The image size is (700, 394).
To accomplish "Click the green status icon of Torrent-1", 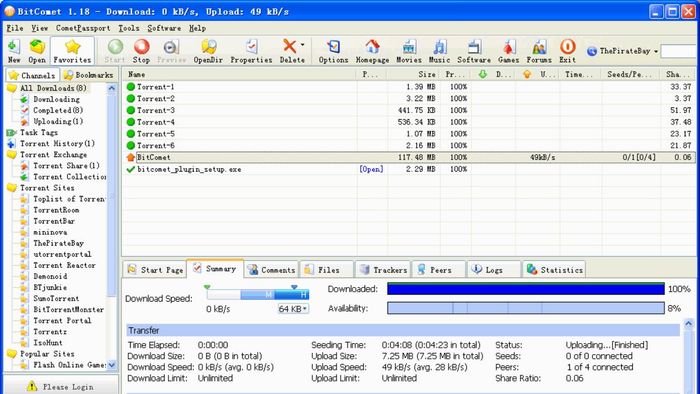I will pyautogui.click(x=131, y=87).
